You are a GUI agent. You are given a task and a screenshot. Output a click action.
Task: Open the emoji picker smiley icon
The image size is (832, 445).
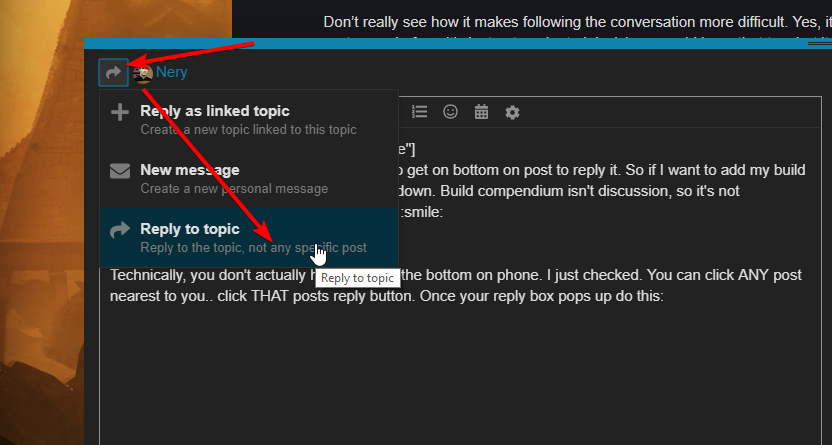[451, 112]
